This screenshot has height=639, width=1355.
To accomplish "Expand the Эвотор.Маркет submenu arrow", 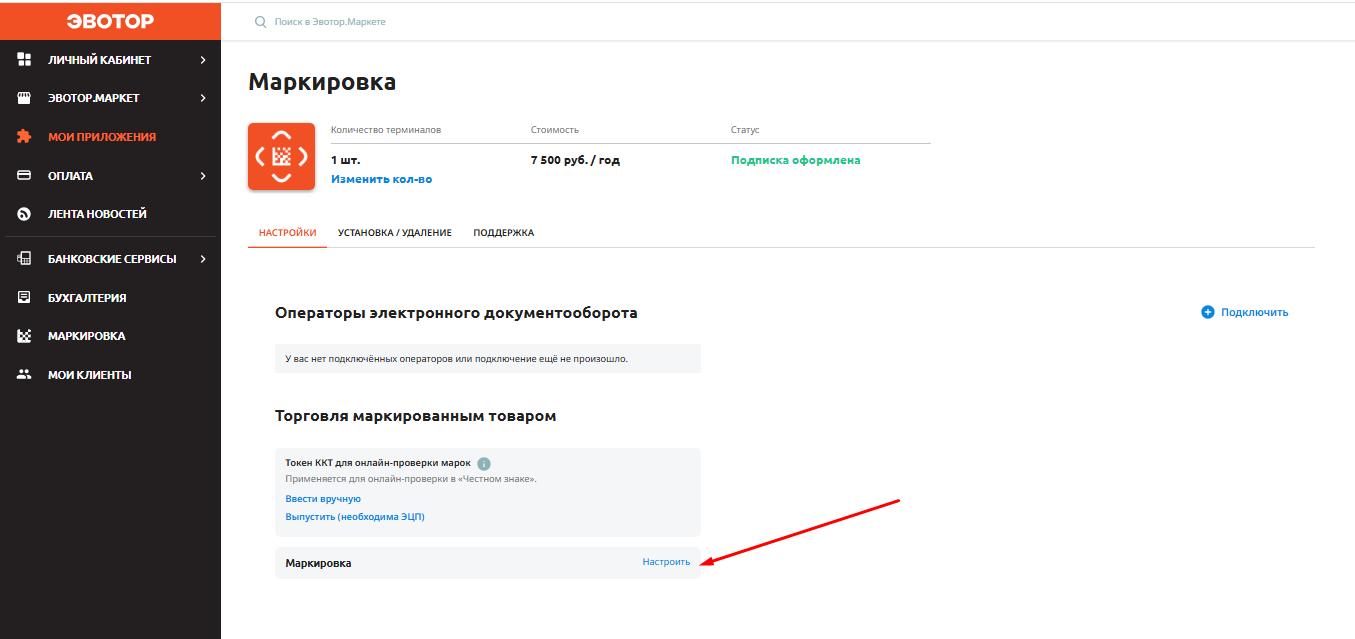I will coord(203,98).
